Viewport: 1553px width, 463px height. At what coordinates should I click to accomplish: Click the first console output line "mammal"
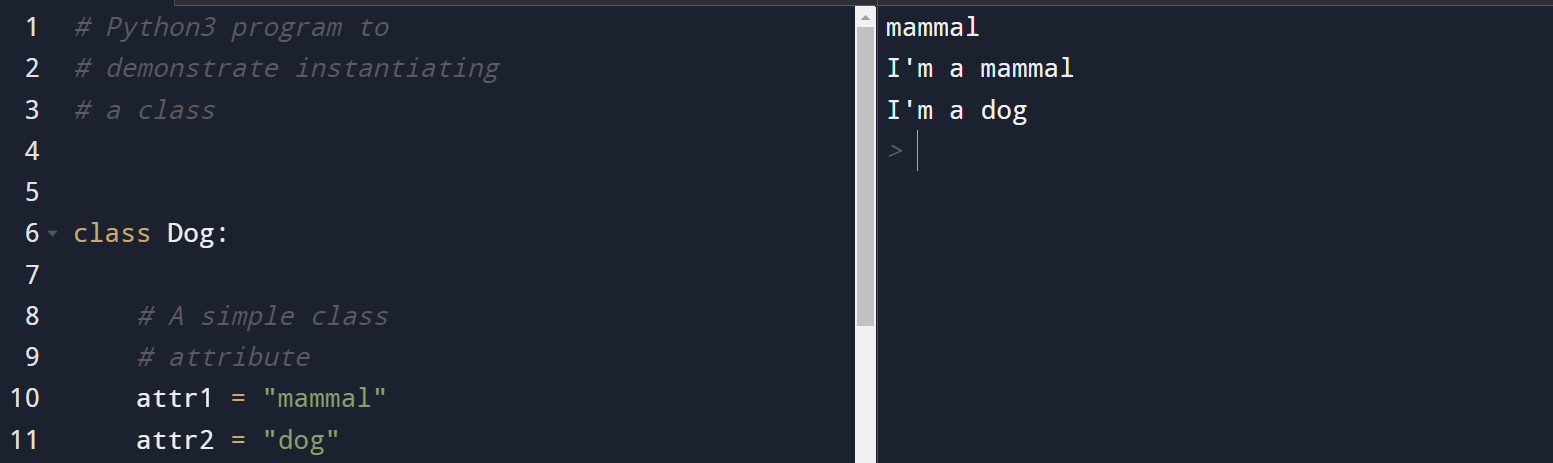click(x=933, y=27)
